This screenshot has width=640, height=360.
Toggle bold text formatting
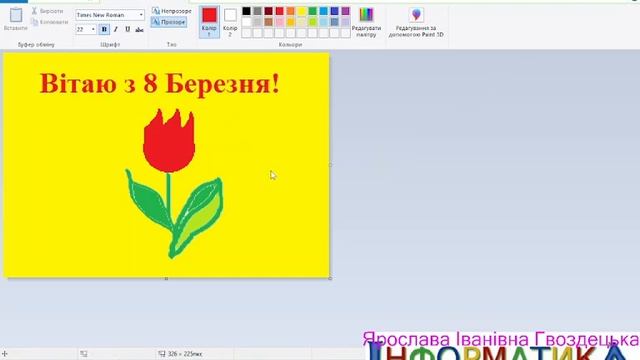pos(104,29)
